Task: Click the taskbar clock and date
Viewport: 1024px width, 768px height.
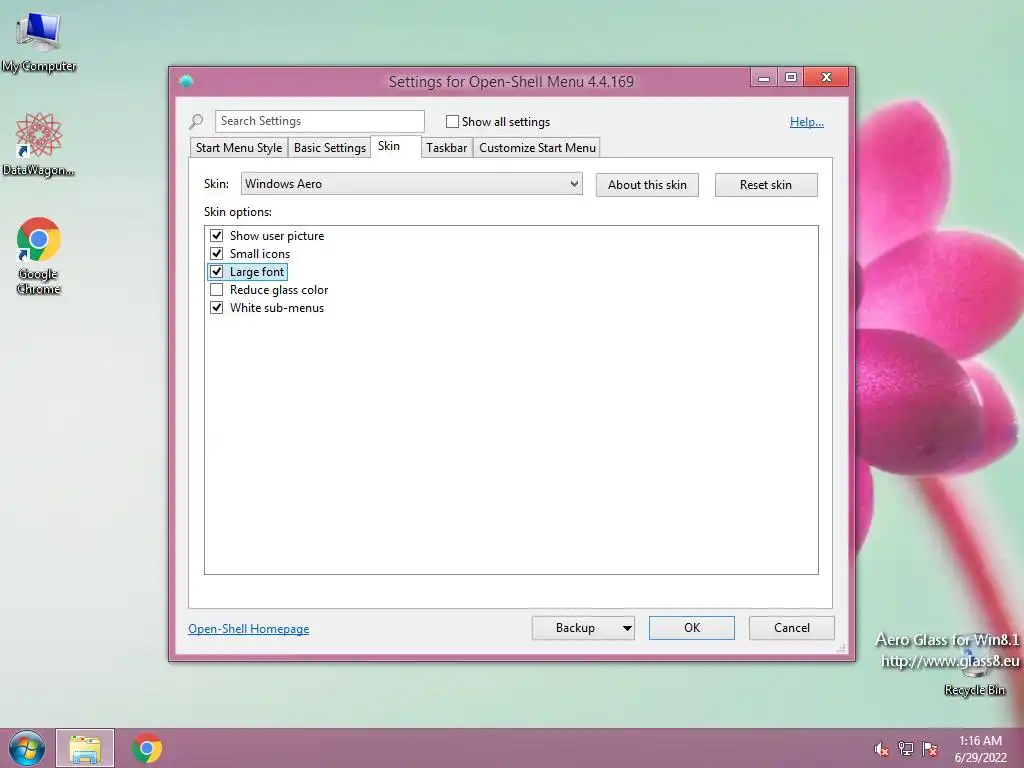Action: pyautogui.click(x=980, y=749)
